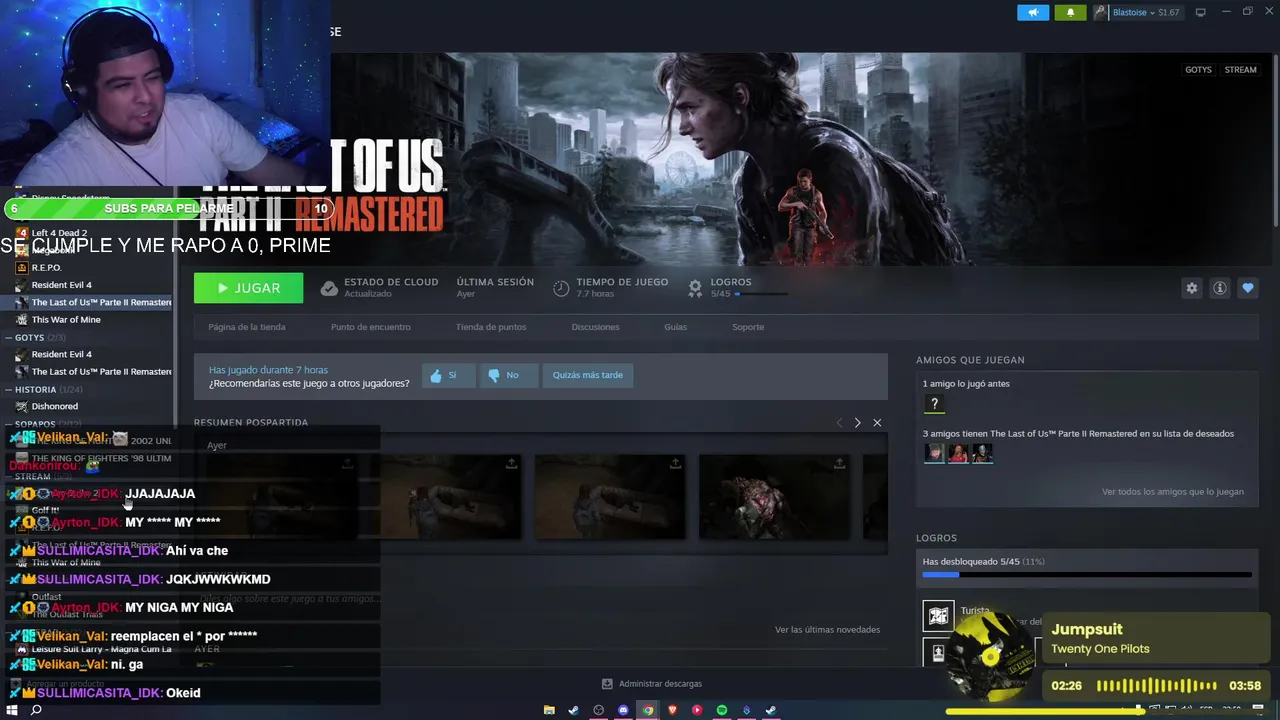Screen dimensions: 1280x720
Task: Click the friend with question-mark avatar
Action: pos(934,404)
